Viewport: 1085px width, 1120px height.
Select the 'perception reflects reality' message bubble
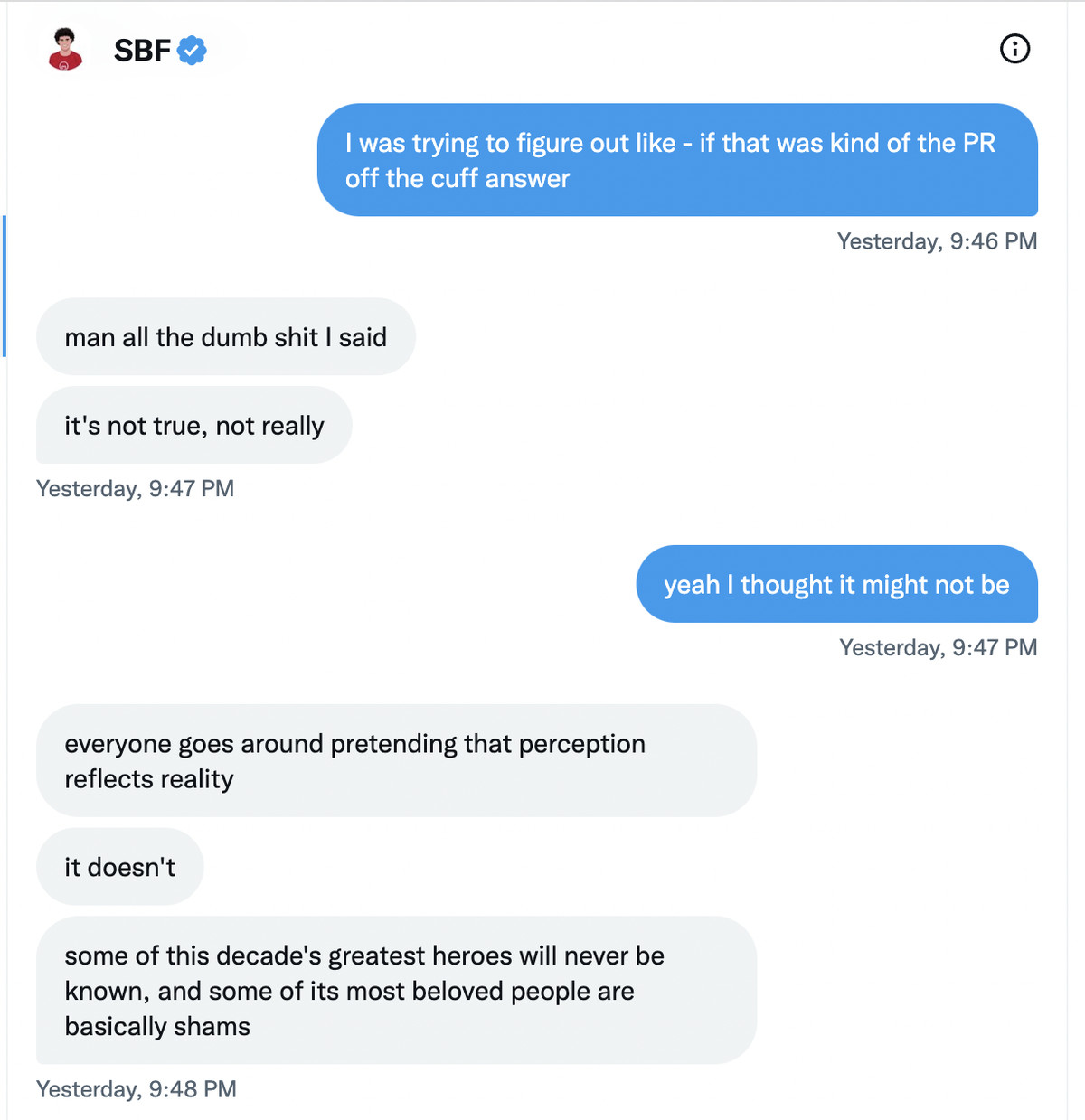point(395,761)
